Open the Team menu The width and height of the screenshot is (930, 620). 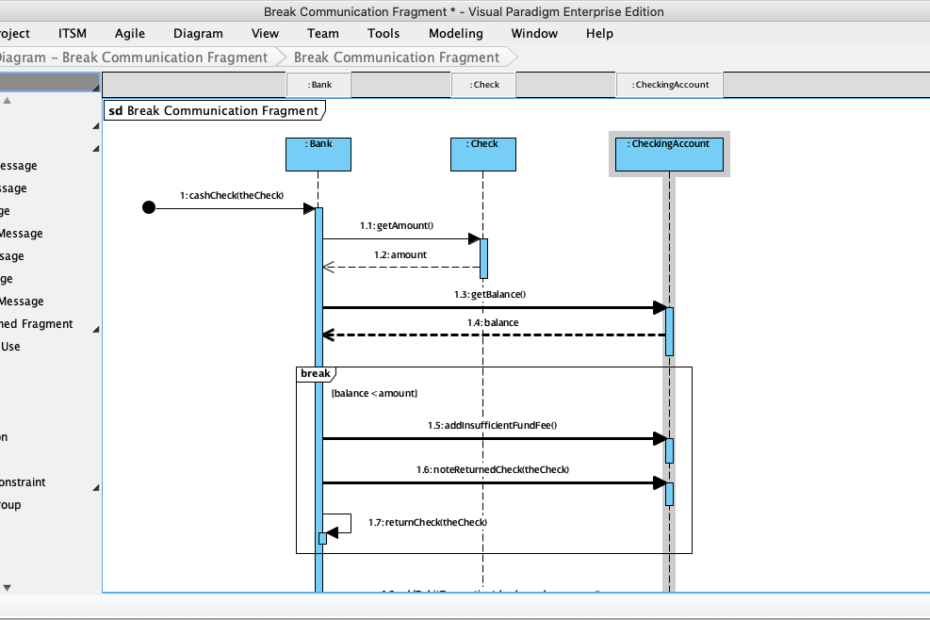[x=322, y=33]
